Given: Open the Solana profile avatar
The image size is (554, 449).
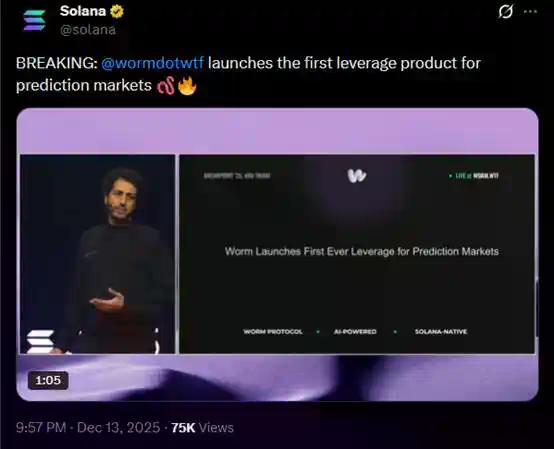Looking at the screenshot, I should (x=34, y=20).
